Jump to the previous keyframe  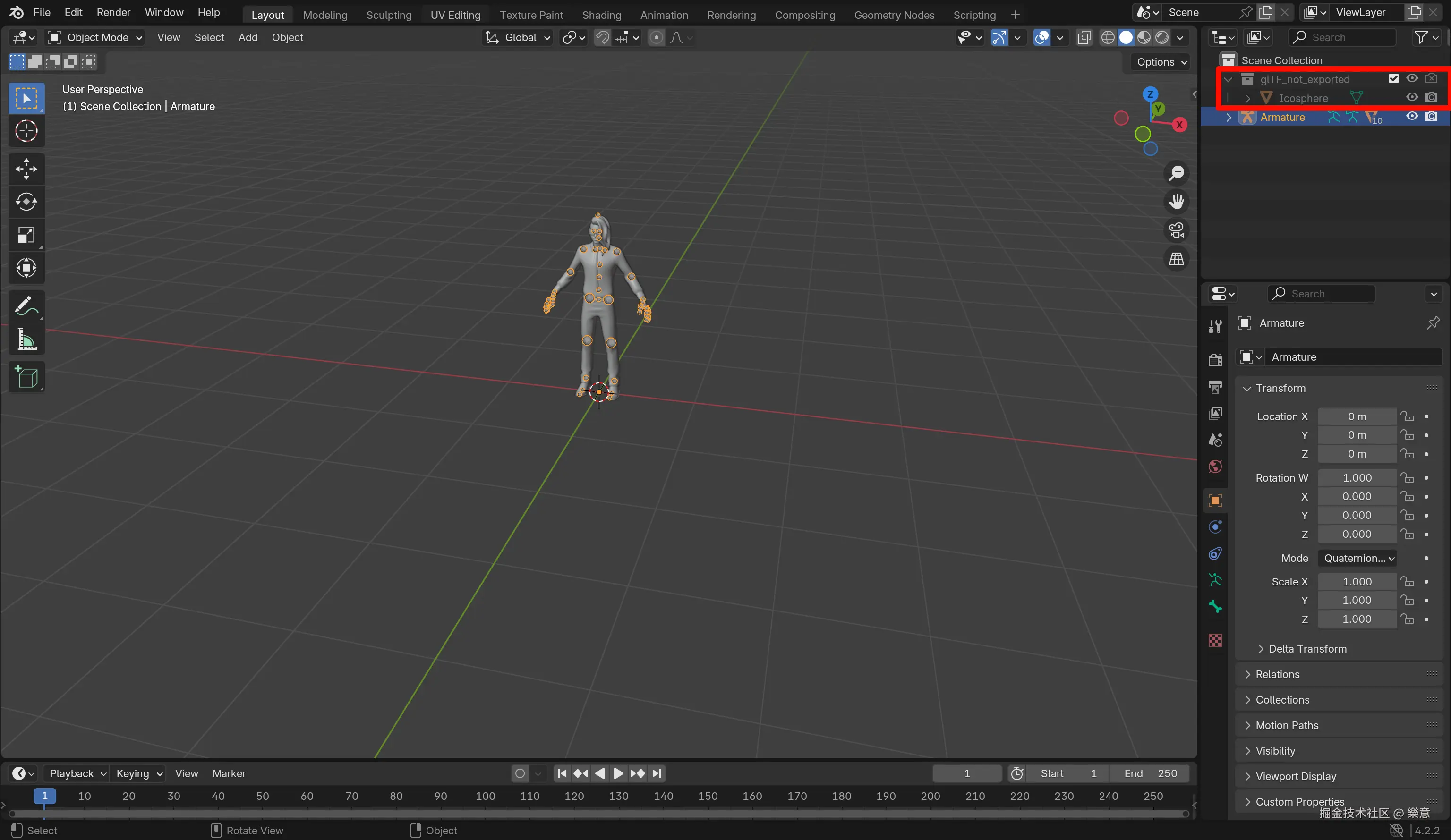click(581, 773)
